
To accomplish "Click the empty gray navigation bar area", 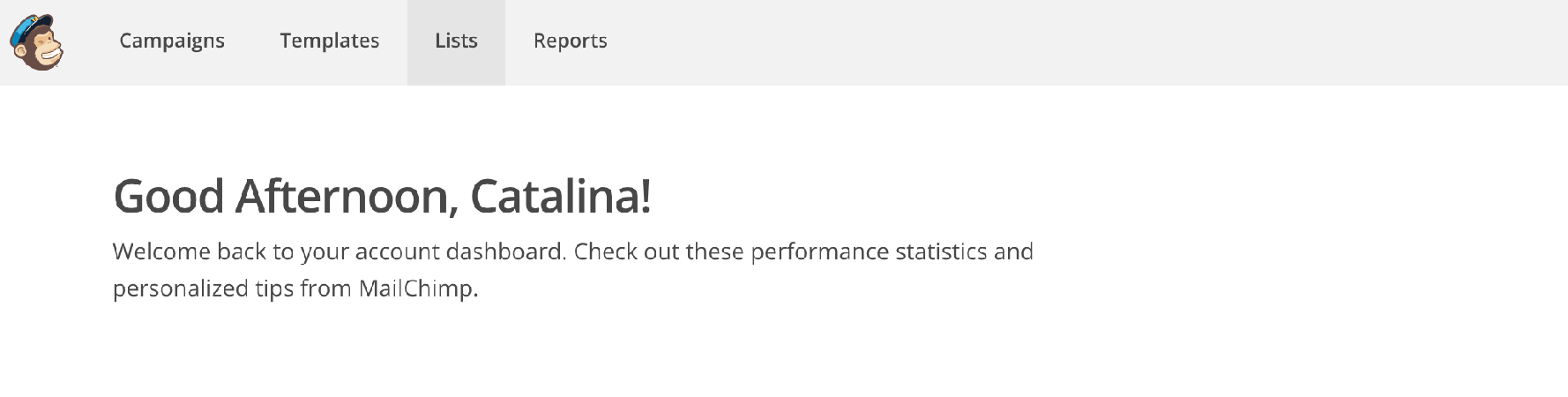I will (x=1058, y=42).
